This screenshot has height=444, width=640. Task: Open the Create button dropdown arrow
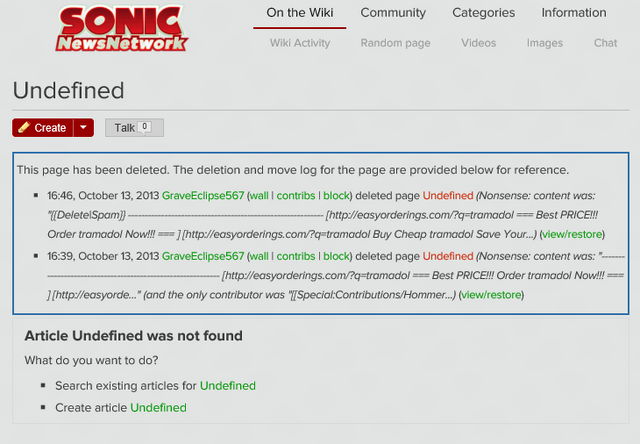click(84, 127)
